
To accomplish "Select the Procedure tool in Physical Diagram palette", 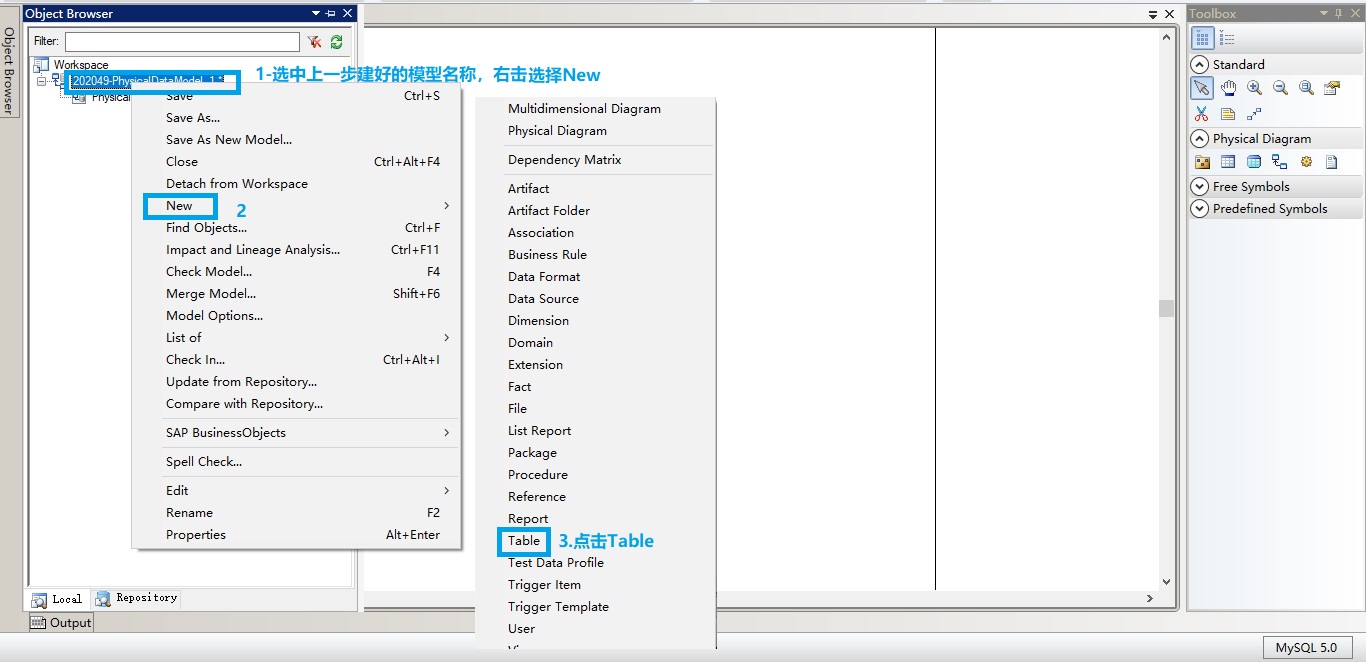I will 1306,162.
